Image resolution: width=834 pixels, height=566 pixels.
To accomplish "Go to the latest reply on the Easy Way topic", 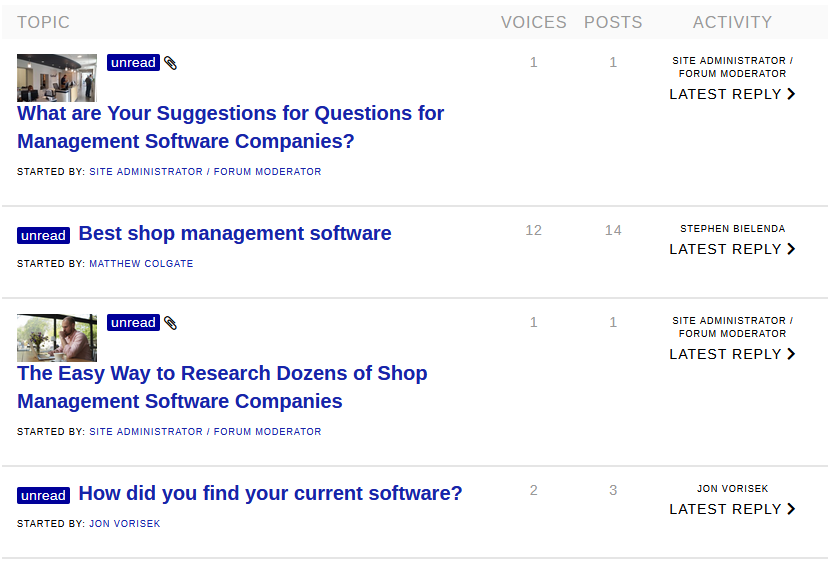I will 732,354.
